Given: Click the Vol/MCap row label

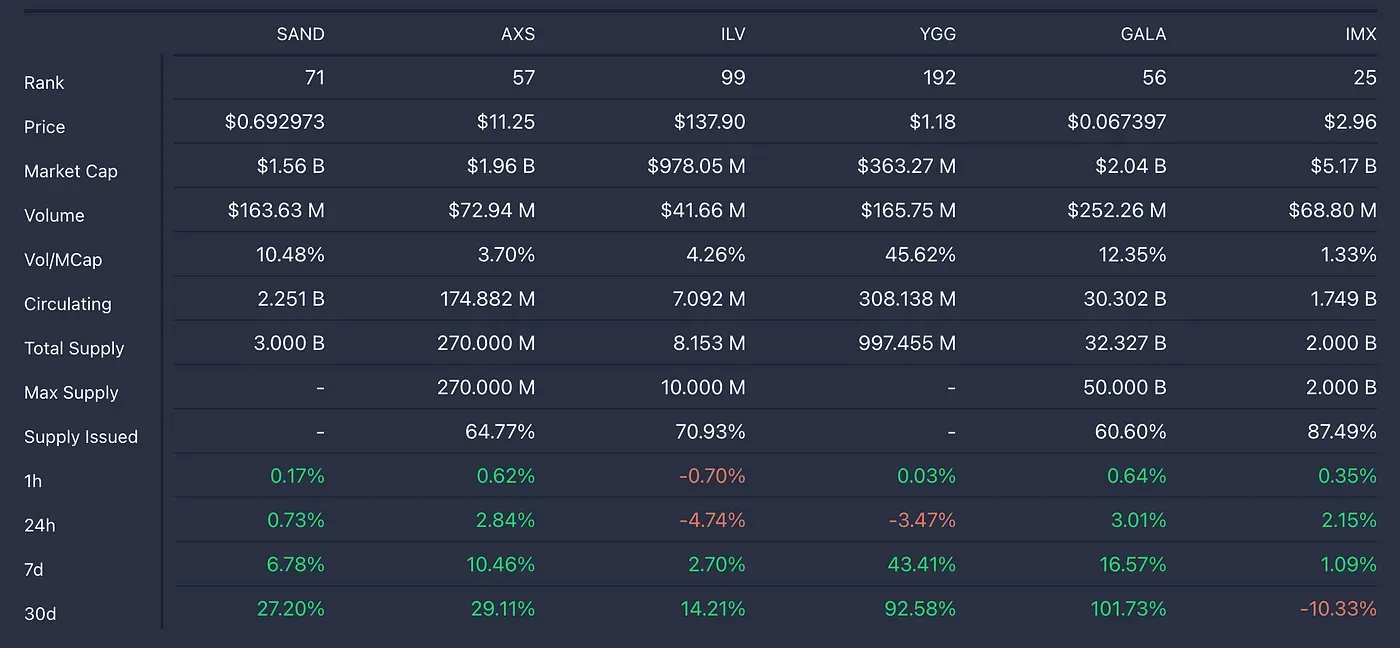Looking at the screenshot, I should (x=63, y=260).
